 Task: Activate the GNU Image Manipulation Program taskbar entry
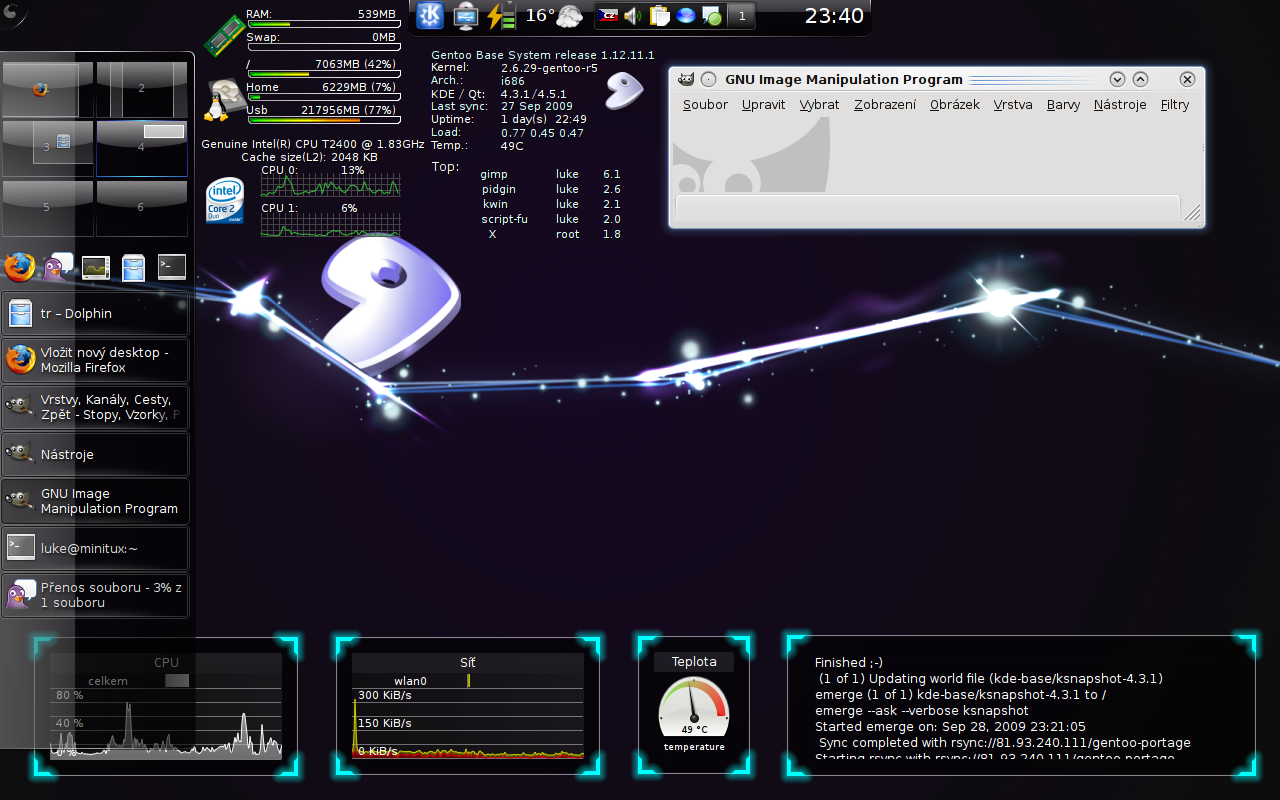[95, 501]
